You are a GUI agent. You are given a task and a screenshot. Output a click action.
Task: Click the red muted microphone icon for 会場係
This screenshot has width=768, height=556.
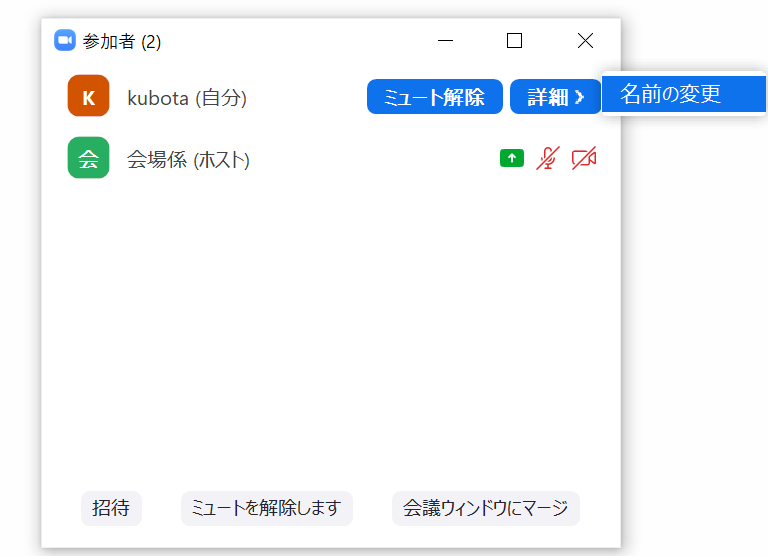546,158
